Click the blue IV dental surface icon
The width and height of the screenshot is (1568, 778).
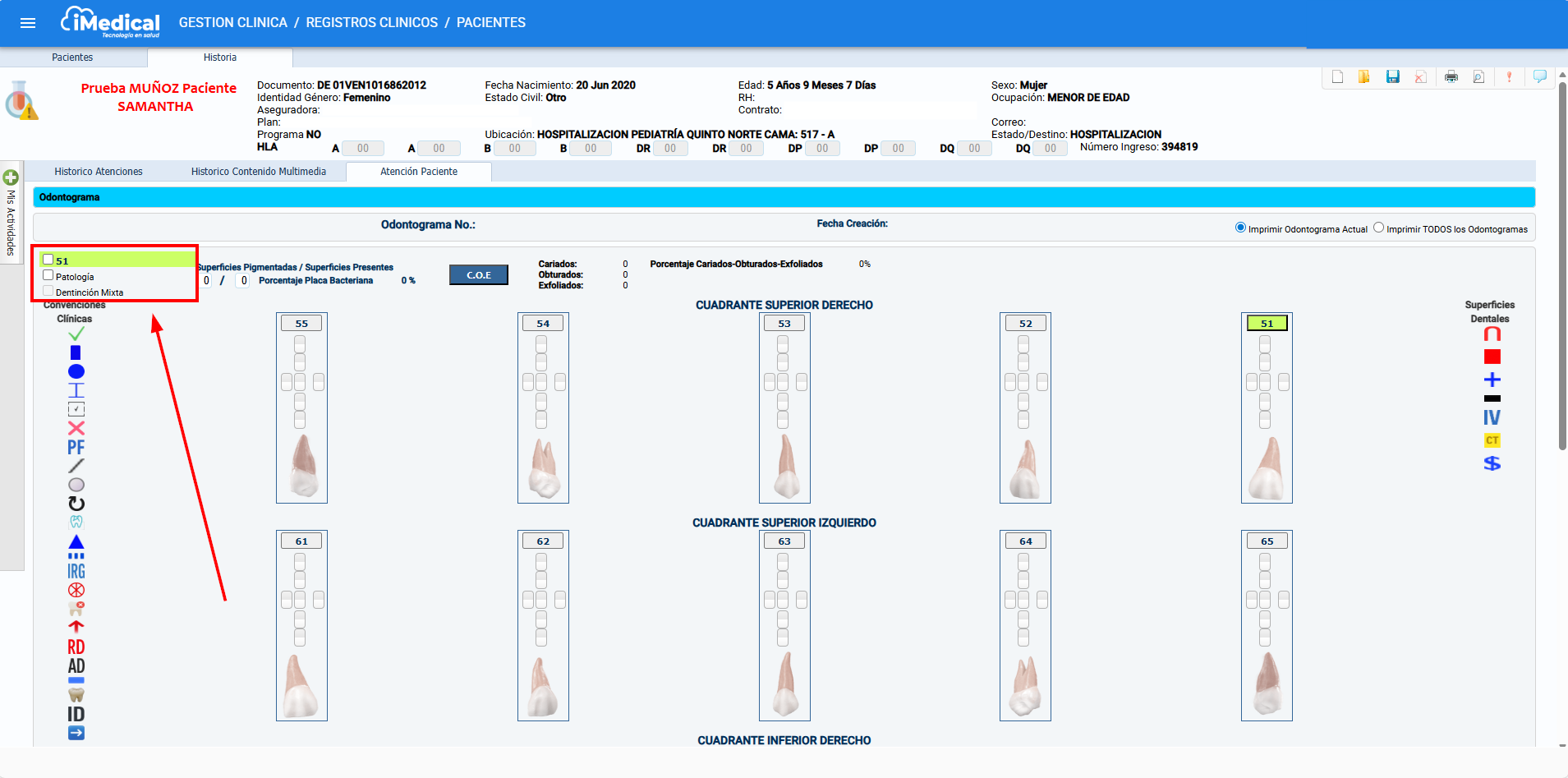tap(1492, 417)
